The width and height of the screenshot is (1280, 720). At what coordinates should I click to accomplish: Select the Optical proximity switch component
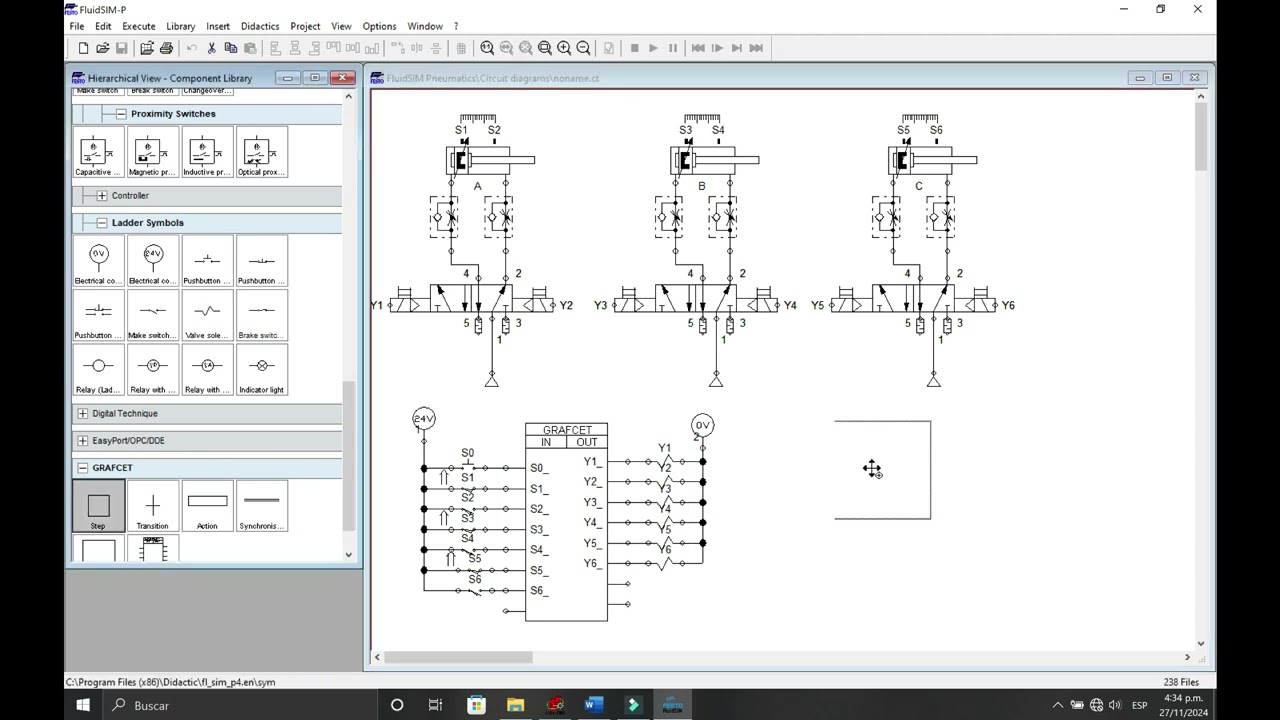point(261,153)
